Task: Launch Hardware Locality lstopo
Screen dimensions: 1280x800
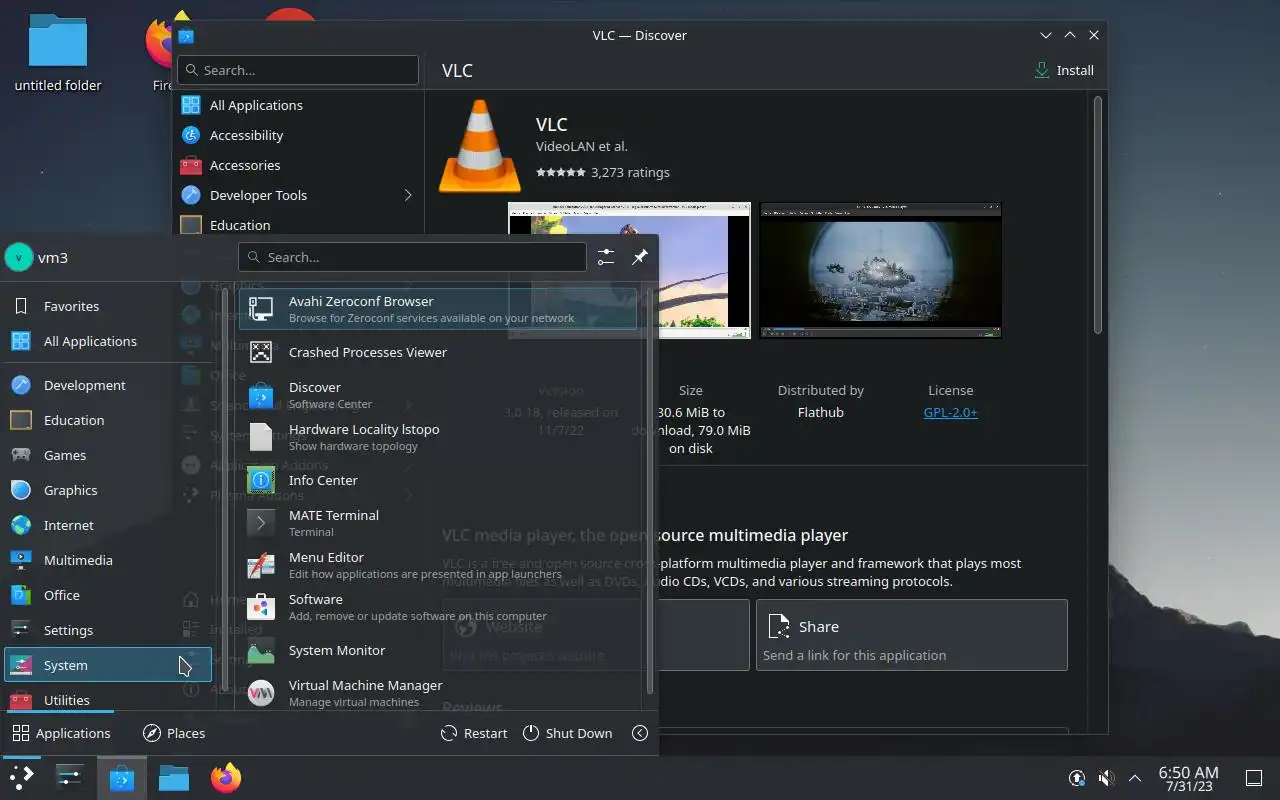Action: pos(437,437)
